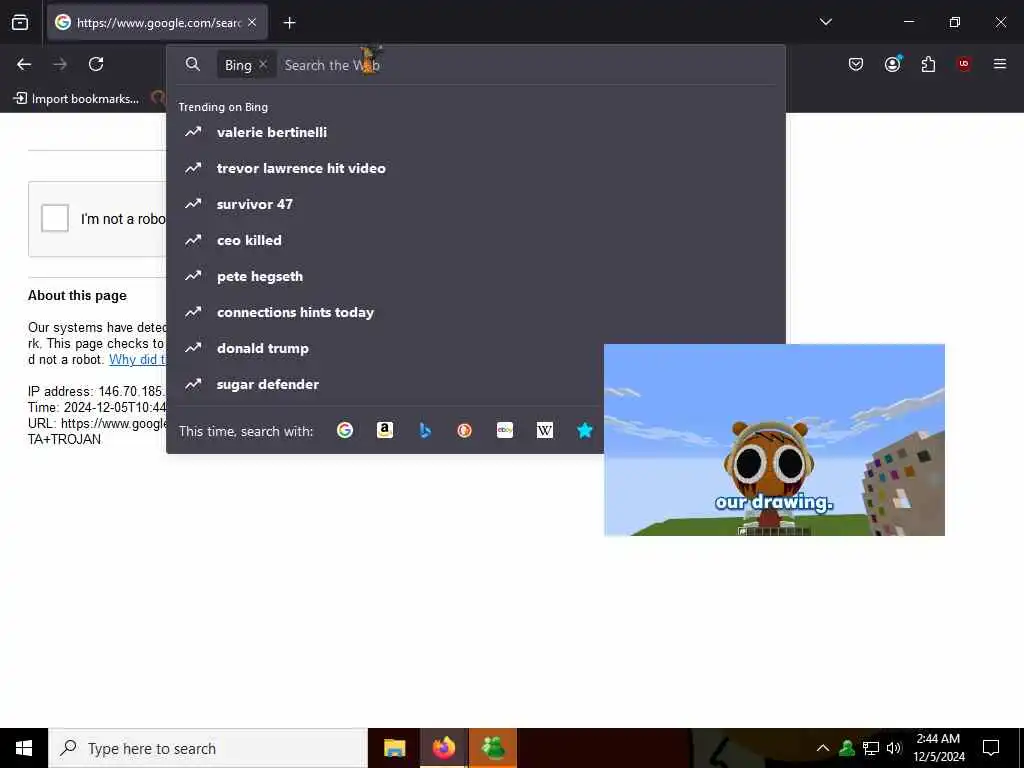The width and height of the screenshot is (1024, 768).
Task: Open the Firefox hamburger menu
Action: pyautogui.click(x=1000, y=64)
